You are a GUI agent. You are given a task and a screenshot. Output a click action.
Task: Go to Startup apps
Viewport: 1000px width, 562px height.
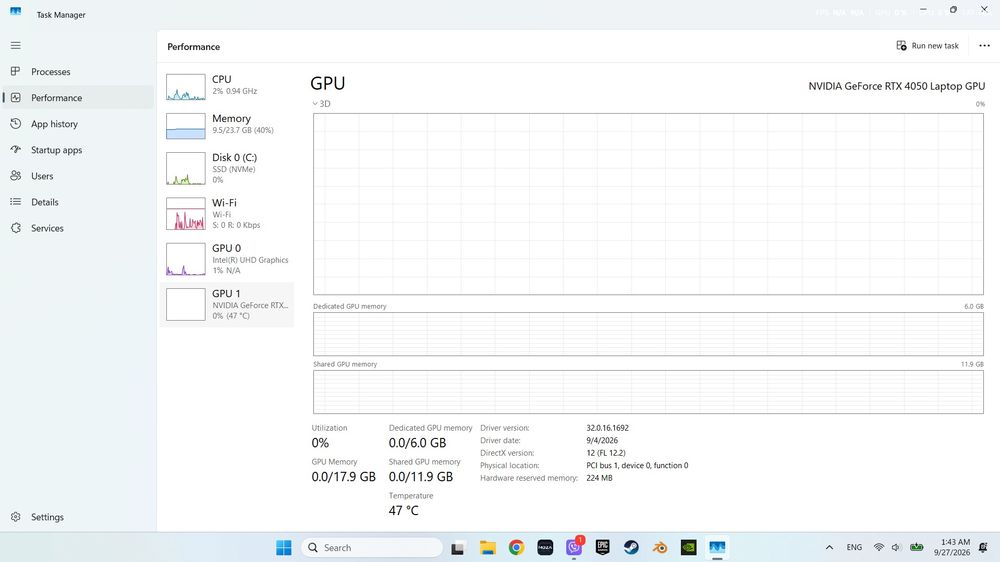tap(78, 150)
